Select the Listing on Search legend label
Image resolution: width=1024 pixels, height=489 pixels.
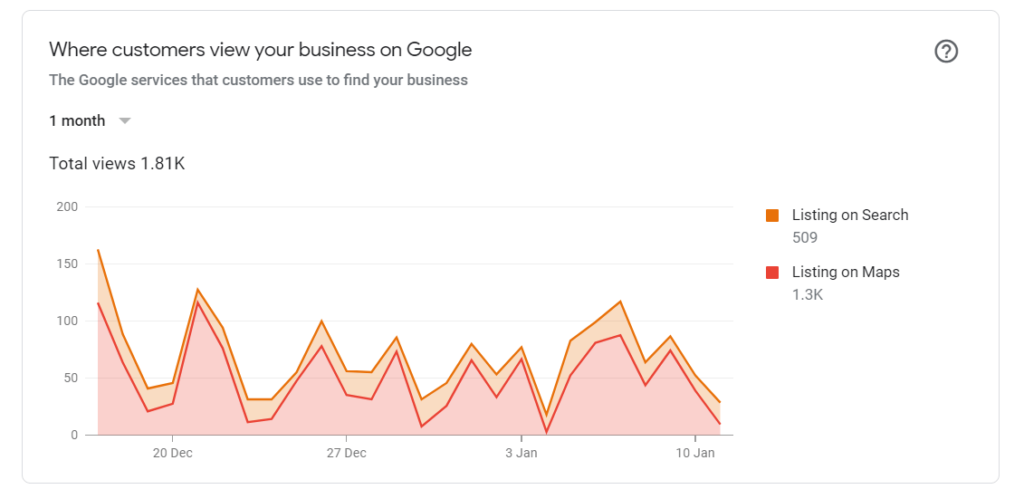pyautogui.click(x=850, y=215)
